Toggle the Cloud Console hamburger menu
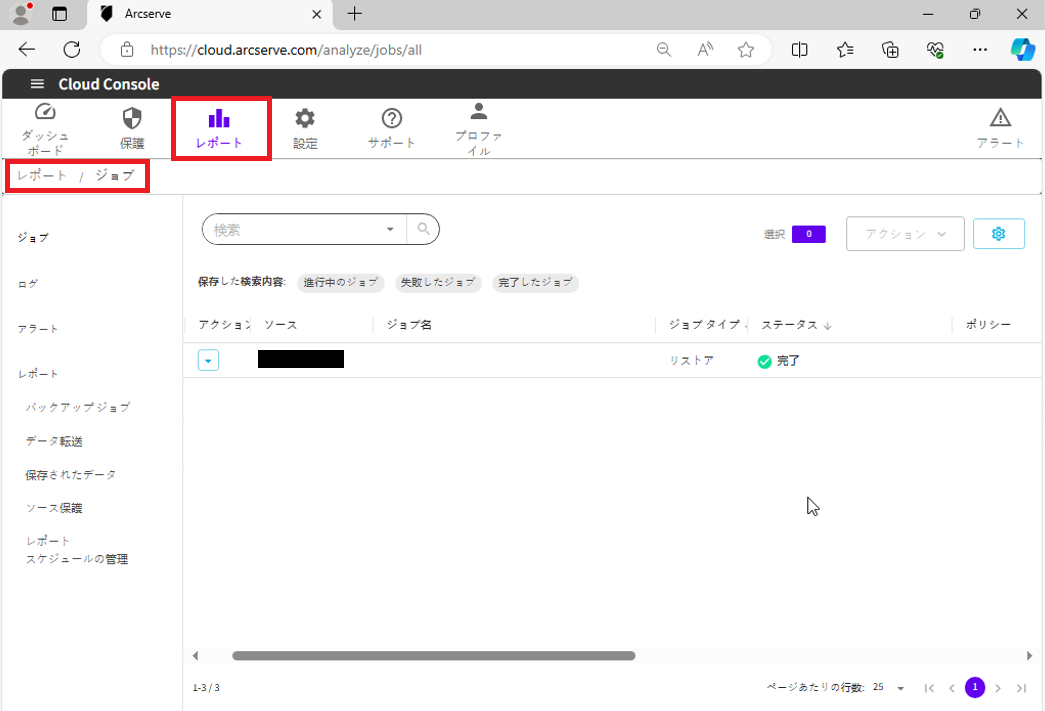The image size is (1045, 711). 37,84
